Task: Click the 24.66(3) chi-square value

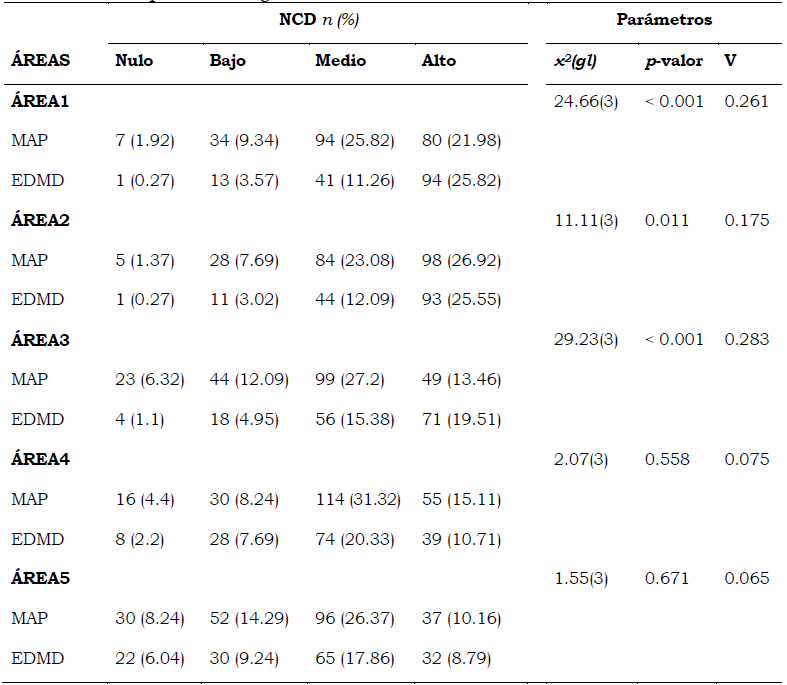Action: (x=585, y=101)
